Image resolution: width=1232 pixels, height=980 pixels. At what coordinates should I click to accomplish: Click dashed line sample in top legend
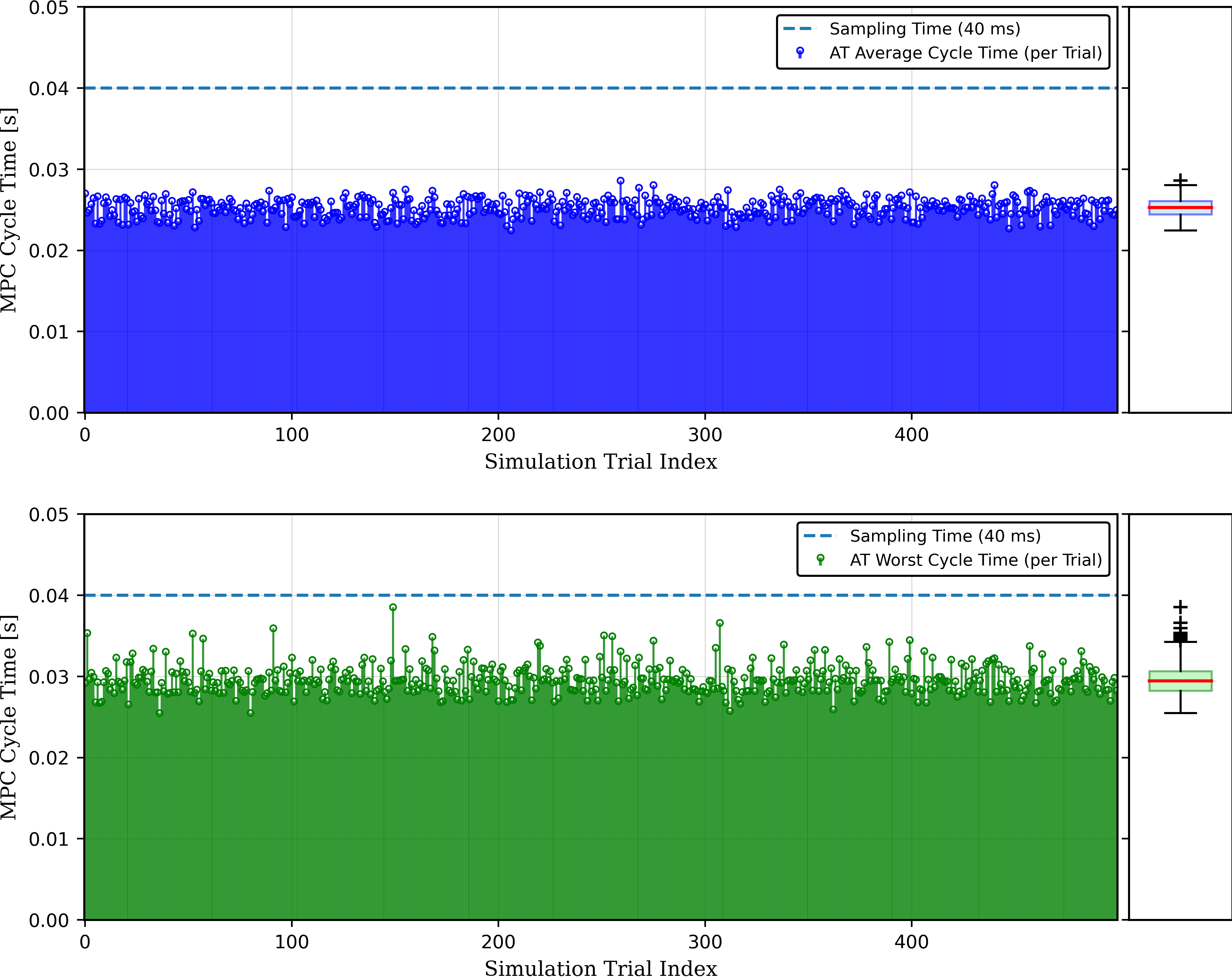click(x=800, y=28)
